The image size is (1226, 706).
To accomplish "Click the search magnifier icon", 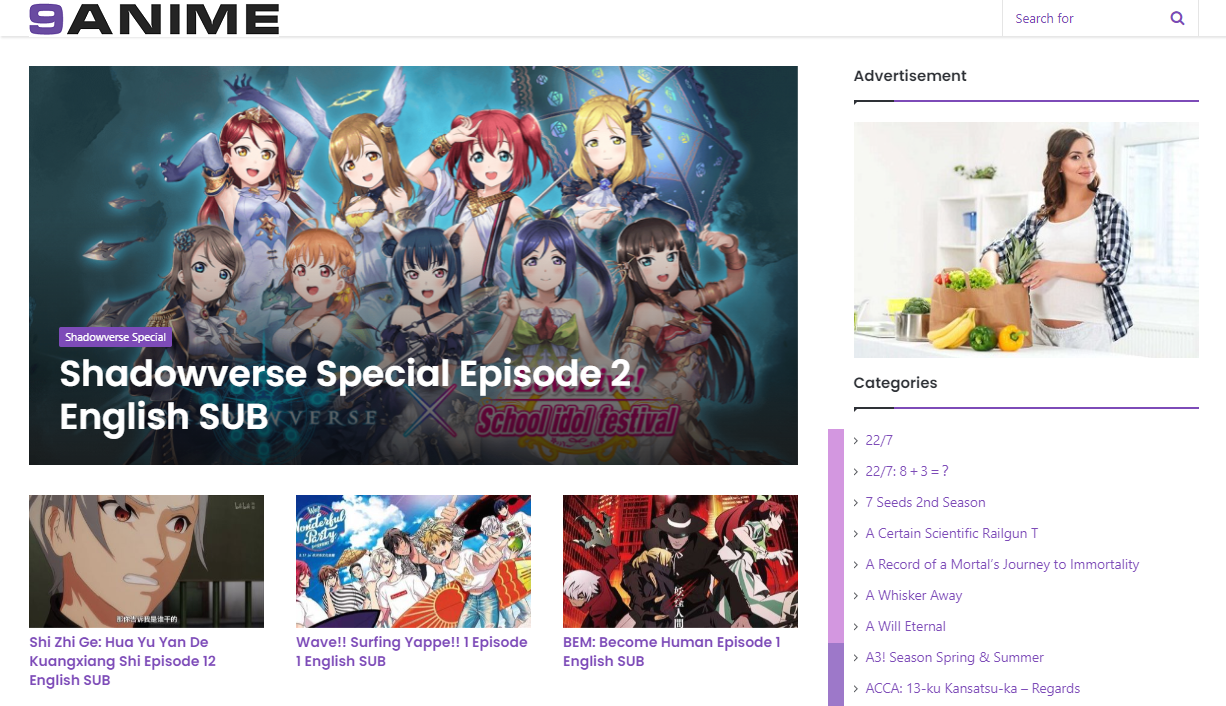I will 1177,18.
